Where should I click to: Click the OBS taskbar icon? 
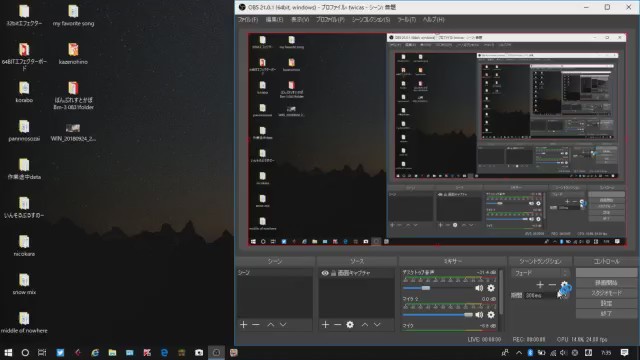pos(216,353)
